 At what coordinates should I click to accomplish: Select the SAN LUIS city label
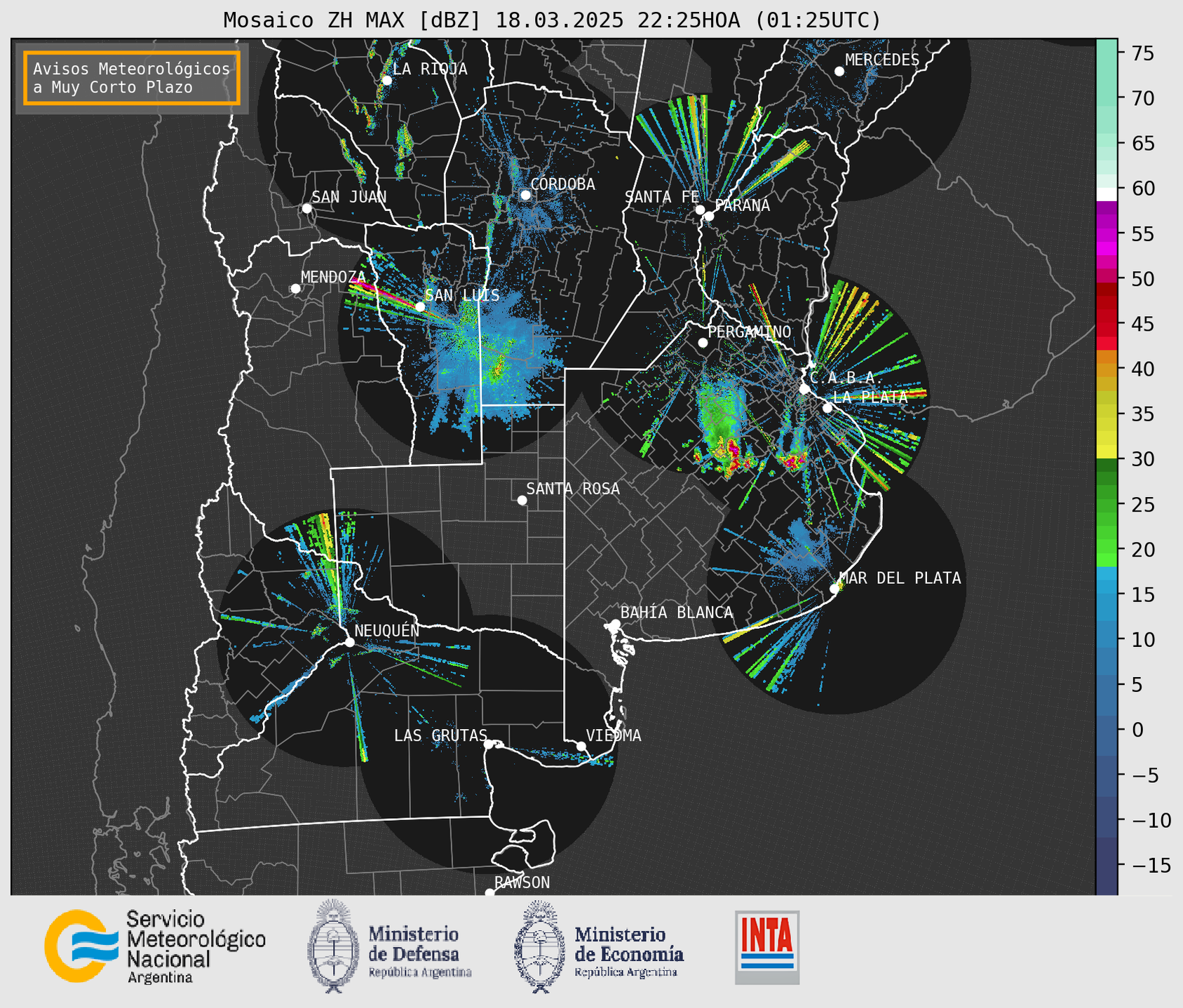coord(462,295)
